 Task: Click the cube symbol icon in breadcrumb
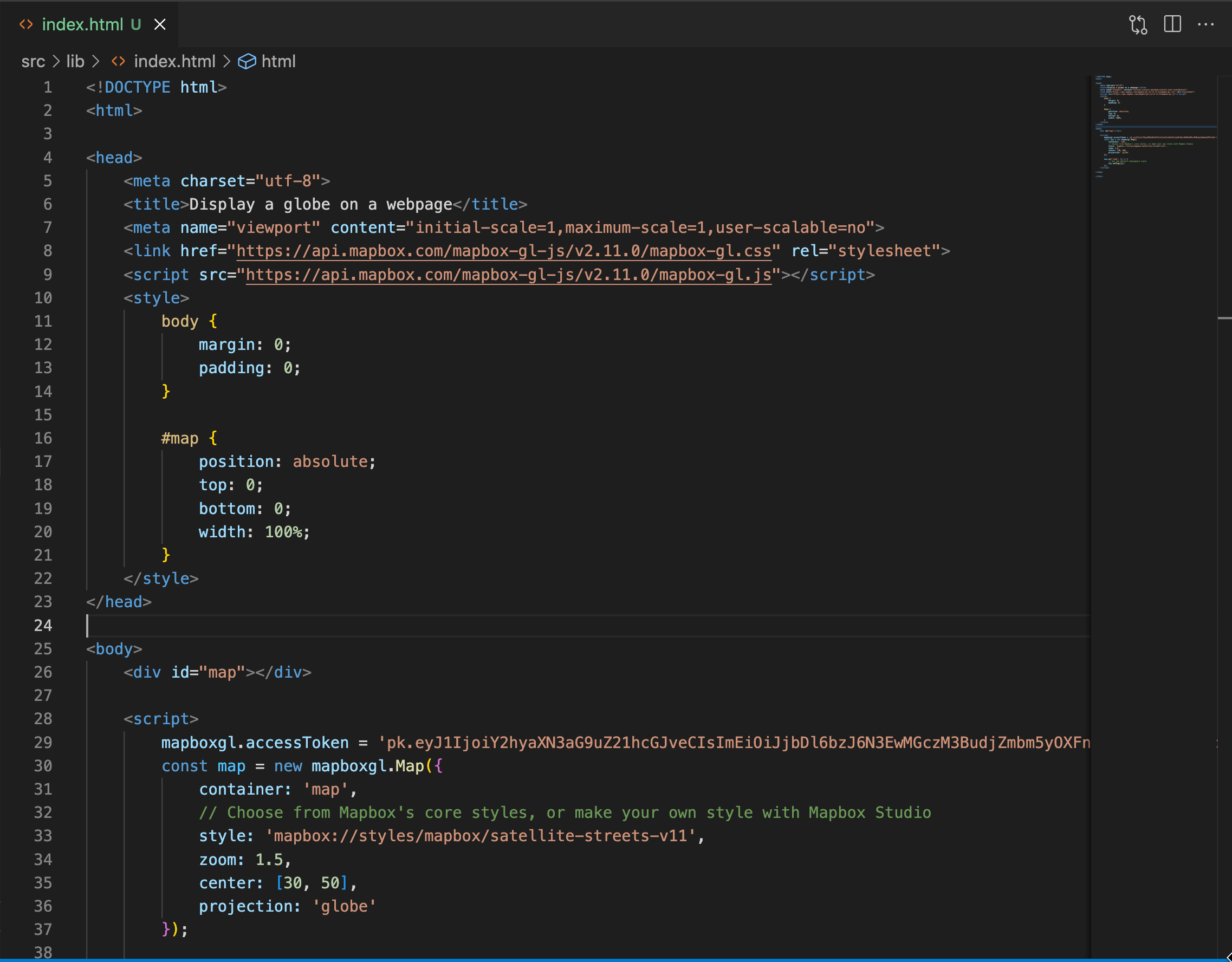[247, 61]
